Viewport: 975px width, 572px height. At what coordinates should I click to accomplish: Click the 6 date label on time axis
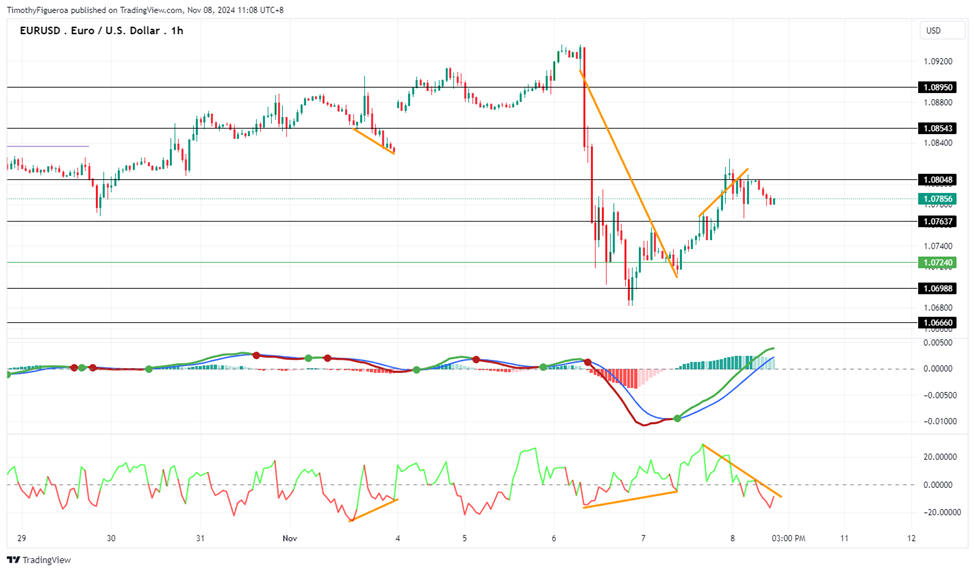pos(553,538)
